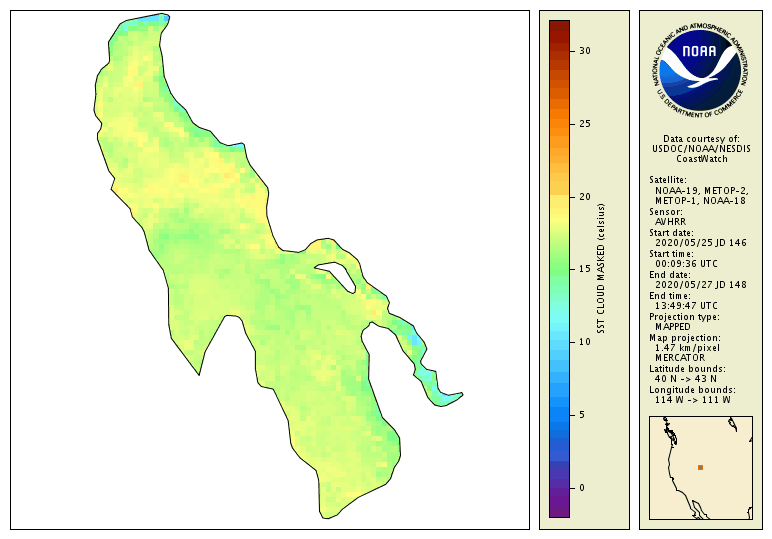Click the SST color scale bar

[559, 269]
